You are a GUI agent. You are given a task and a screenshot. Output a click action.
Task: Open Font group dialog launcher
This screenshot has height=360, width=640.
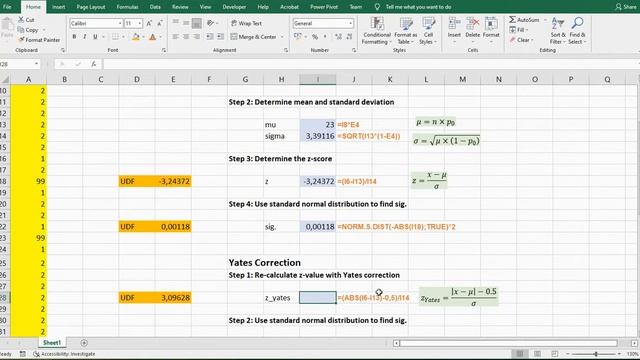164,50
